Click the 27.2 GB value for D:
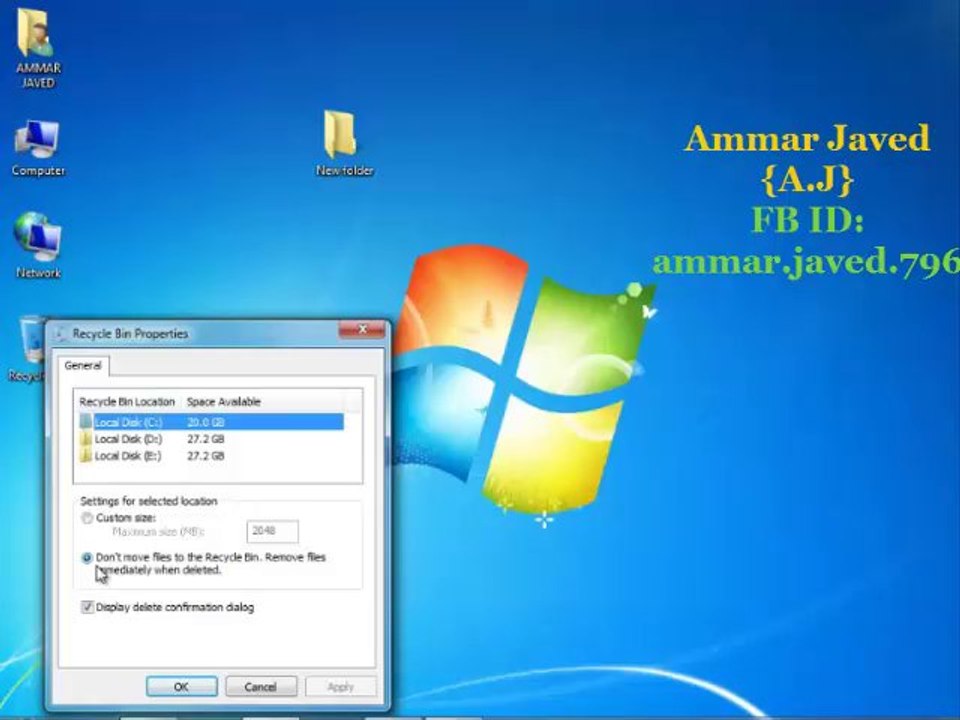Viewport: 960px width, 720px height. click(x=206, y=439)
